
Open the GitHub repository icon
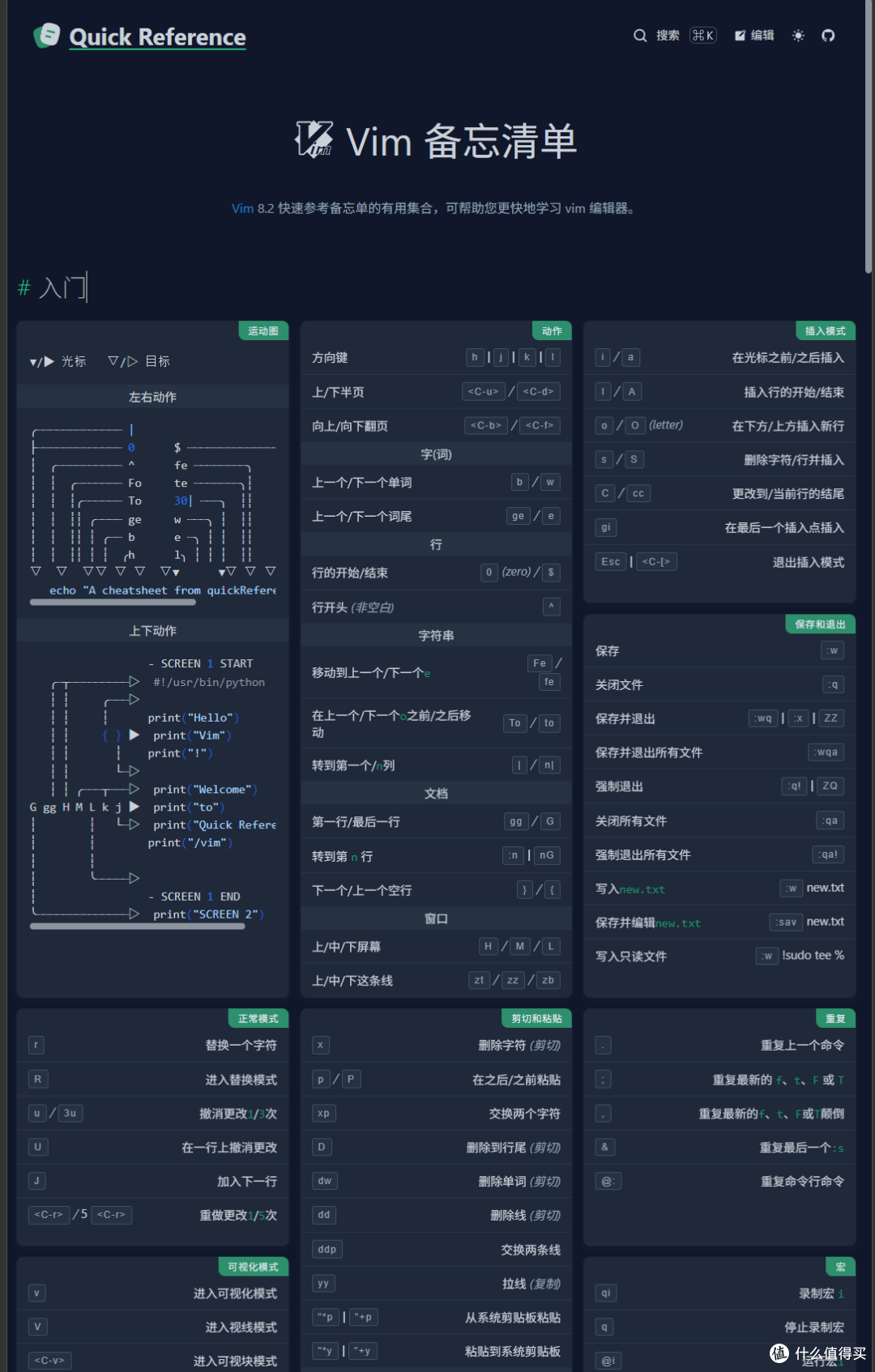[x=828, y=36]
